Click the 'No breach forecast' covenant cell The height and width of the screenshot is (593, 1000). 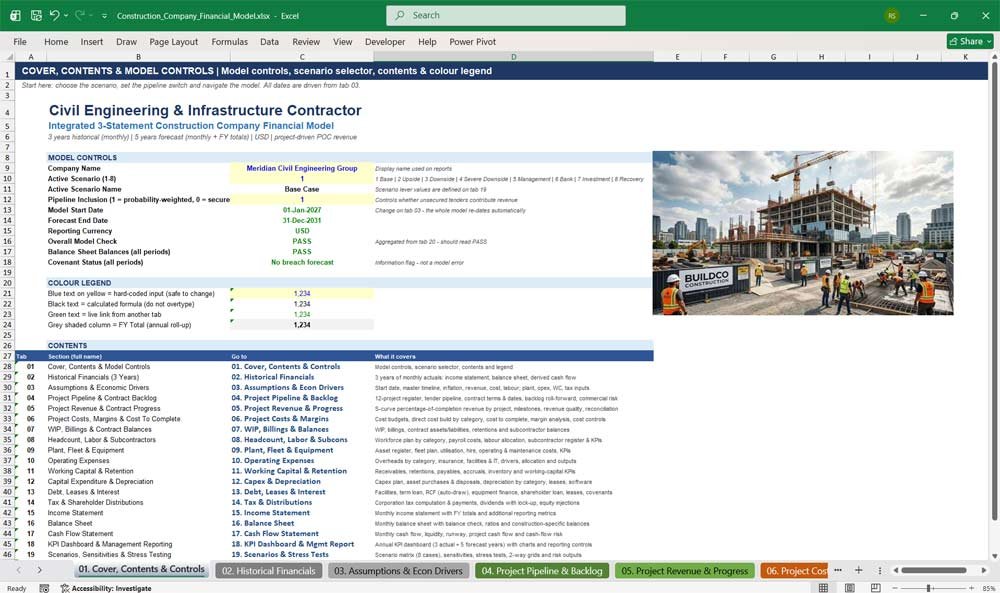point(302,262)
